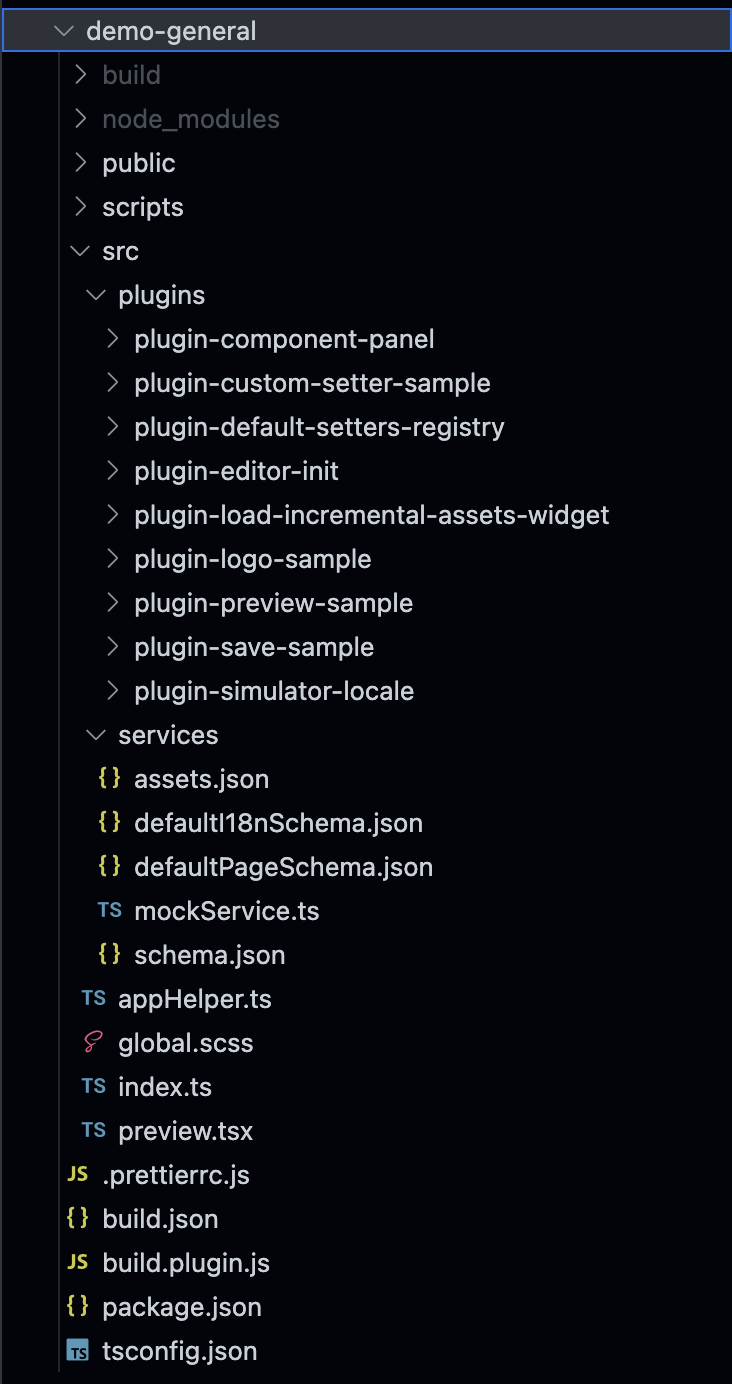Click the JS icon beside .prettierrc.js
This screenshot has width=732, height=1384.
coord(77,1175)
